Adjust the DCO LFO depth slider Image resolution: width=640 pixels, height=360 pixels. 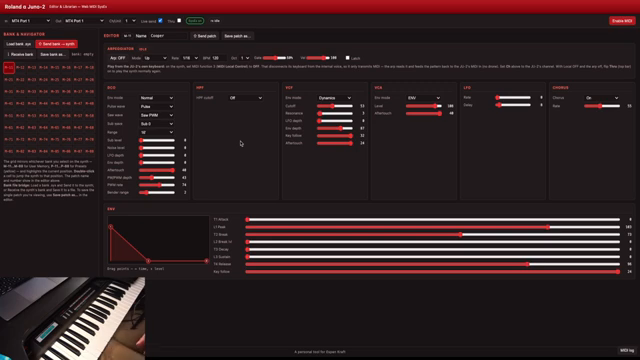[x=157, y=156]
